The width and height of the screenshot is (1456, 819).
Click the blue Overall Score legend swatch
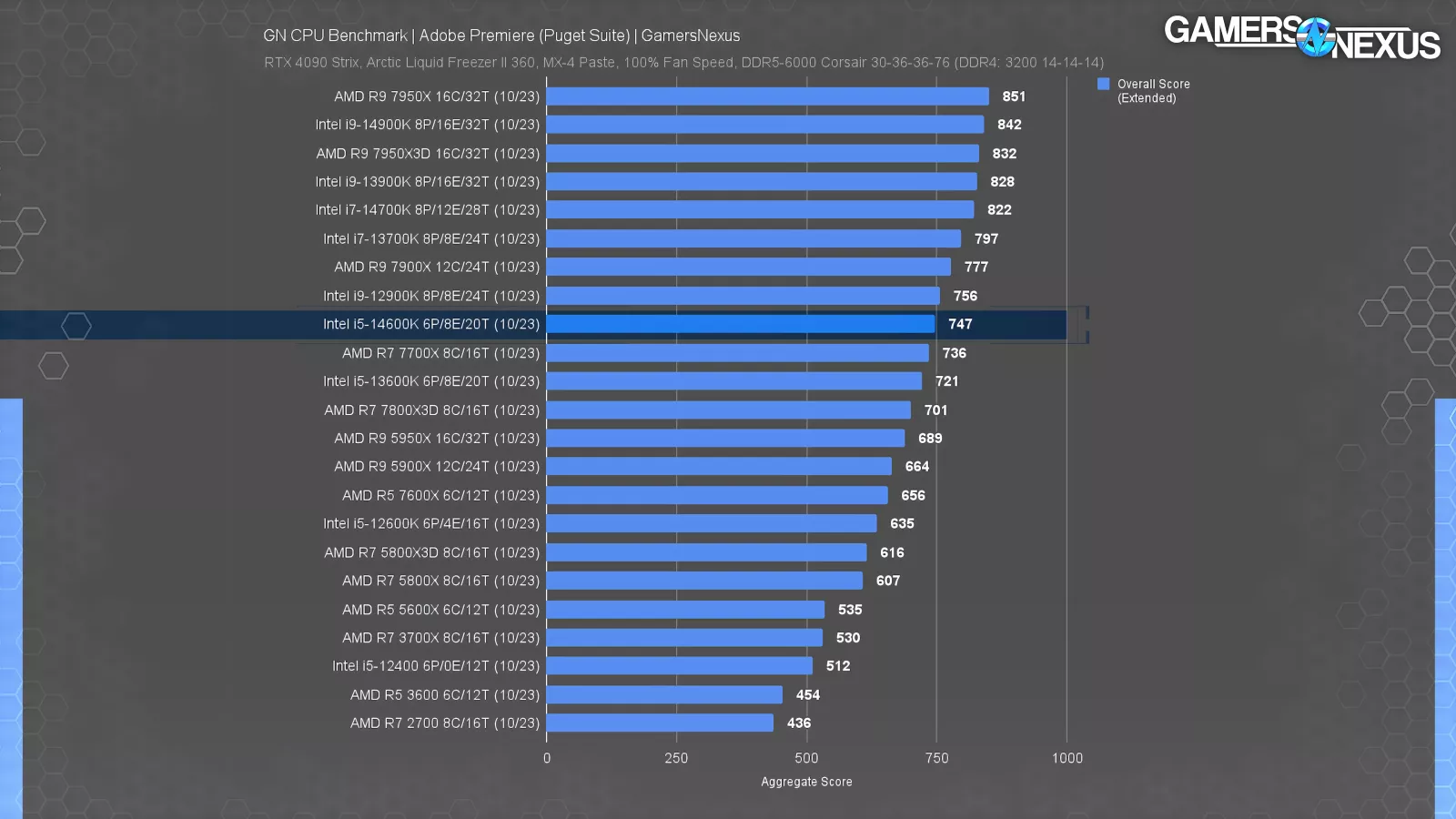(1103, 84)
